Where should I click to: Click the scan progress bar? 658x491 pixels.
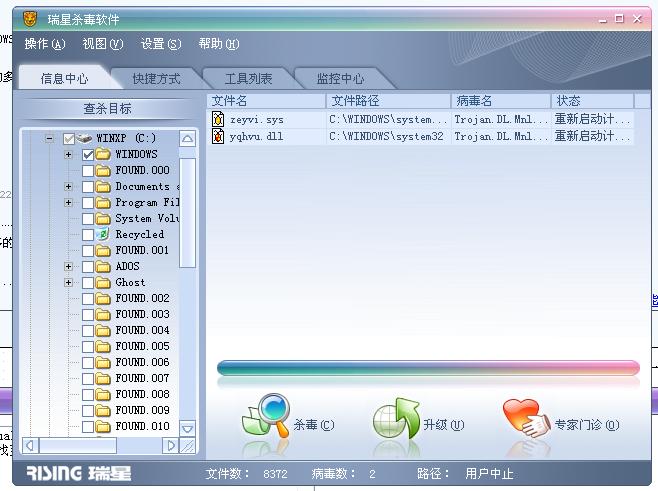(x=428, y=368)
